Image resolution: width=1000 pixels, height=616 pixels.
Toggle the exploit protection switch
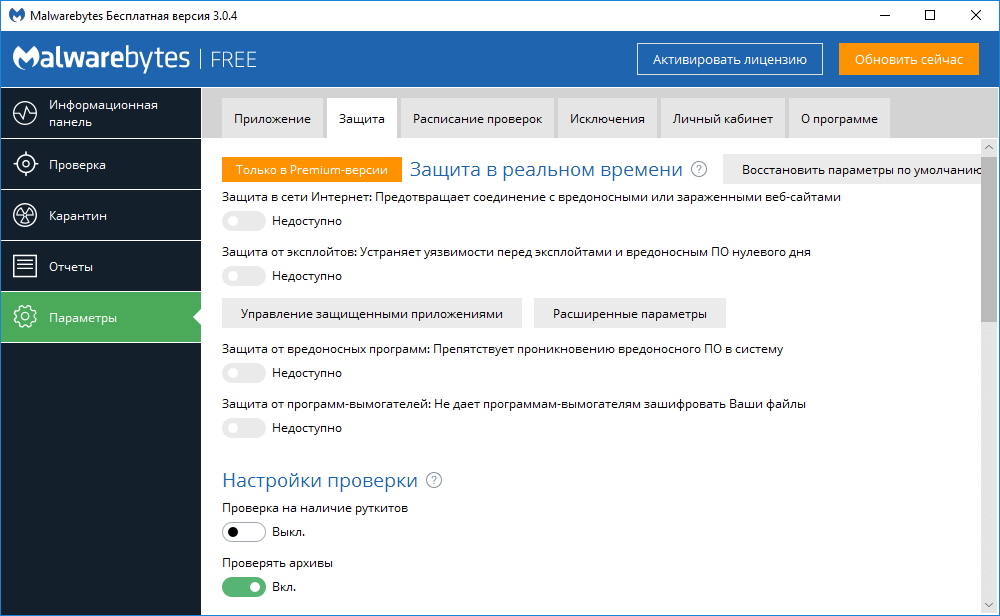244,276
